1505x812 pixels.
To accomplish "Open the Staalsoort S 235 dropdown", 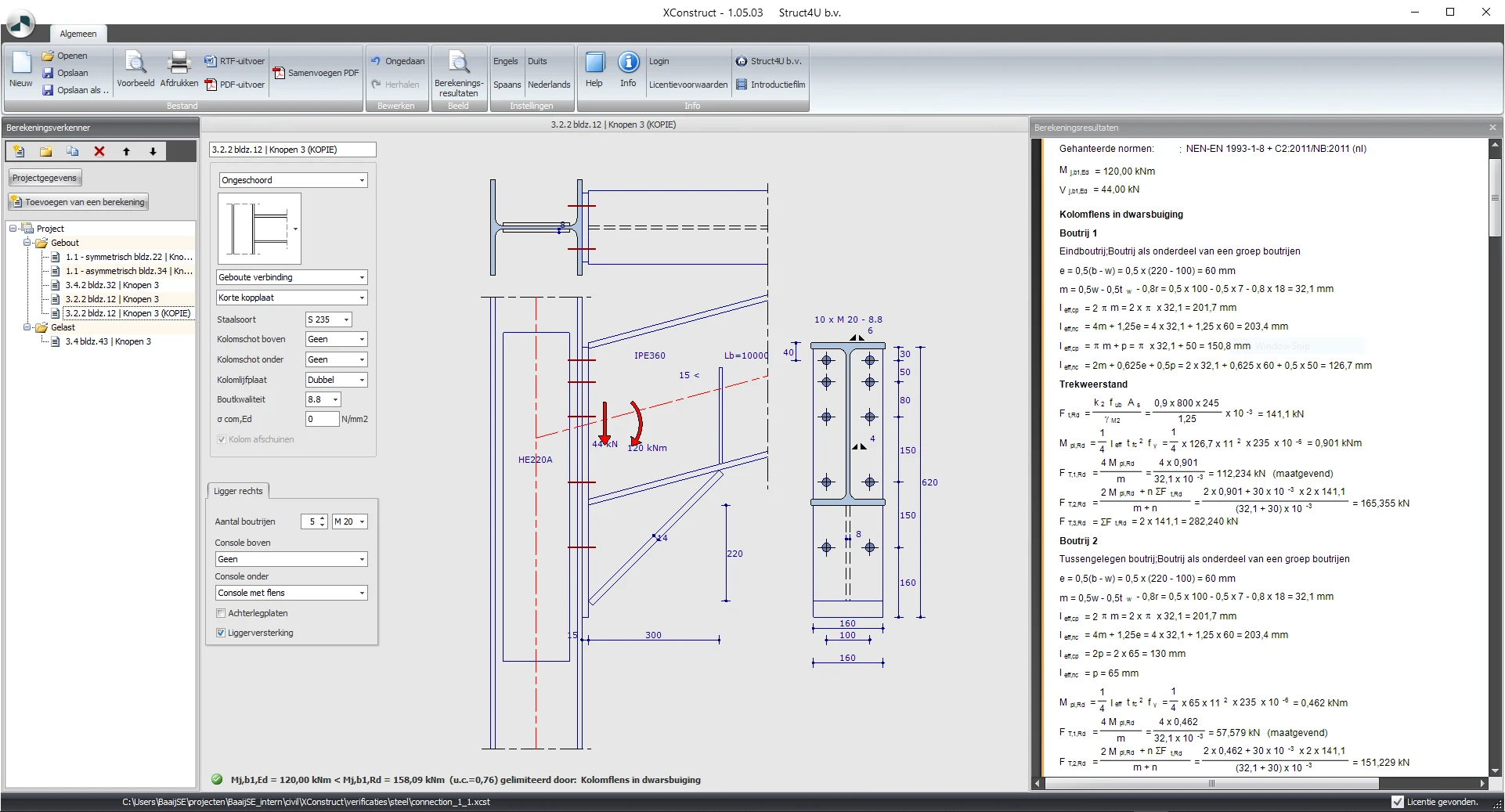I will click(329, 319).
